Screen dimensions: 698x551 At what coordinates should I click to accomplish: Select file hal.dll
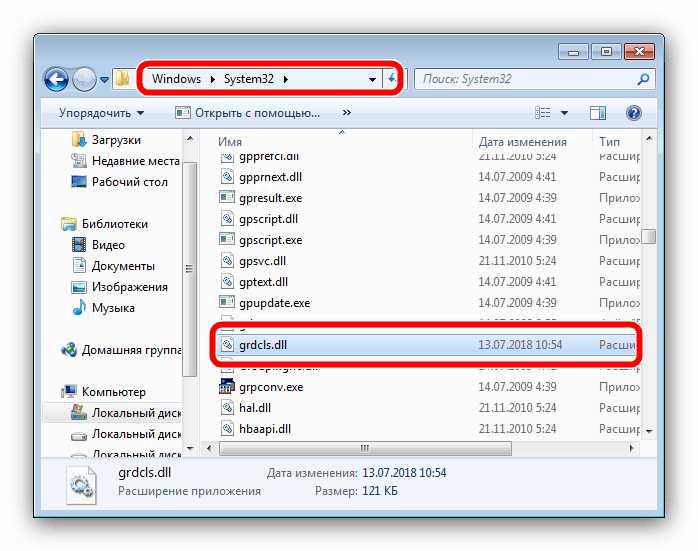coord(427,408)
